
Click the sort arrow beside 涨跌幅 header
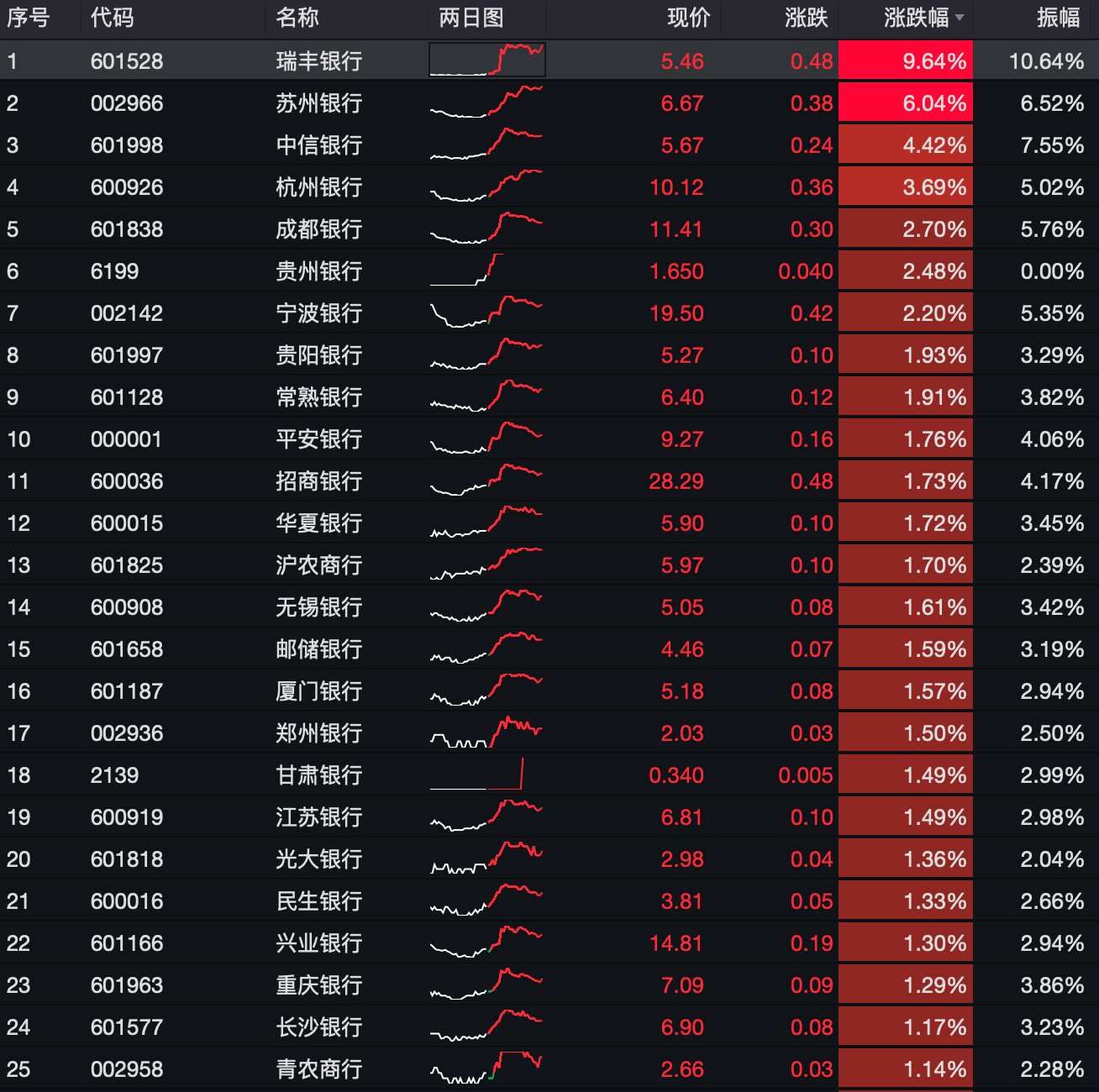pos(960,18)
